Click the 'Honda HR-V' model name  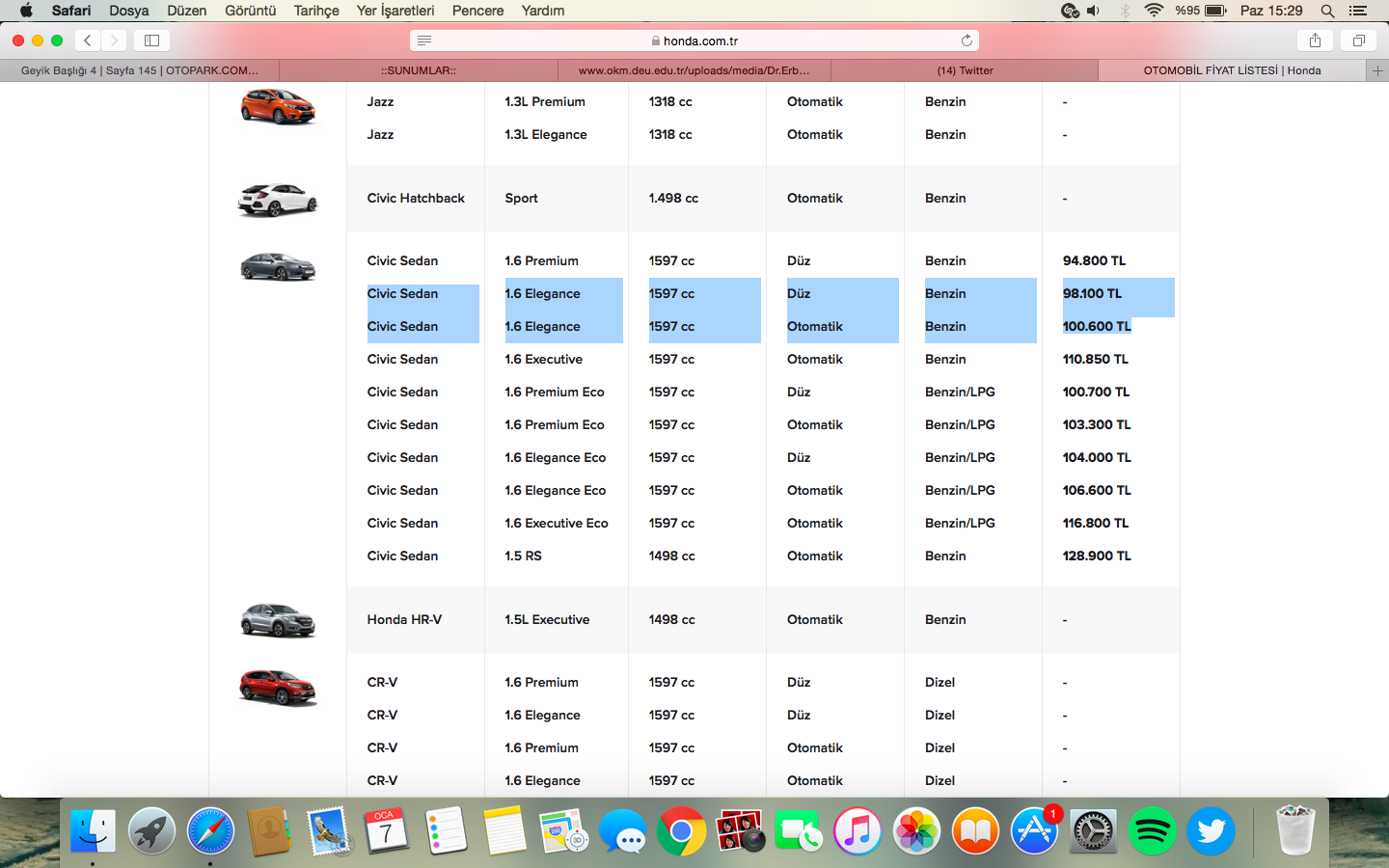[404, 619]
